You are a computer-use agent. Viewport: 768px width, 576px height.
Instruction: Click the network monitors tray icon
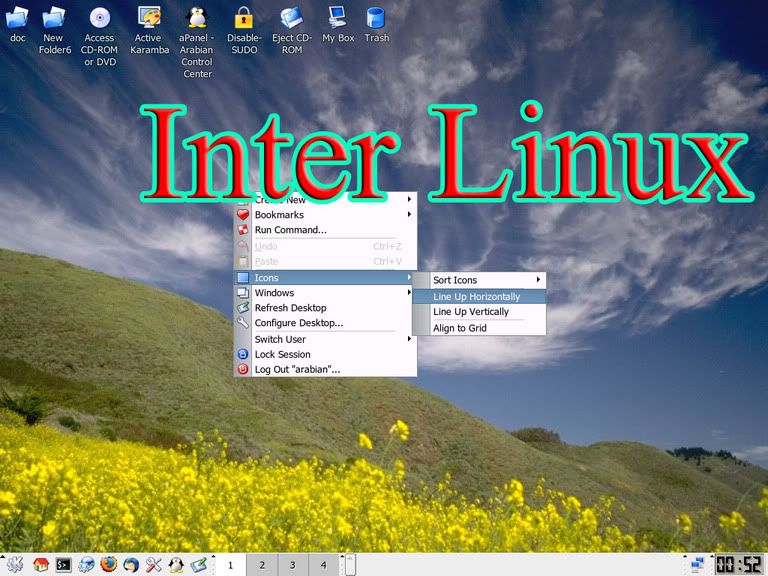point(697,565)
